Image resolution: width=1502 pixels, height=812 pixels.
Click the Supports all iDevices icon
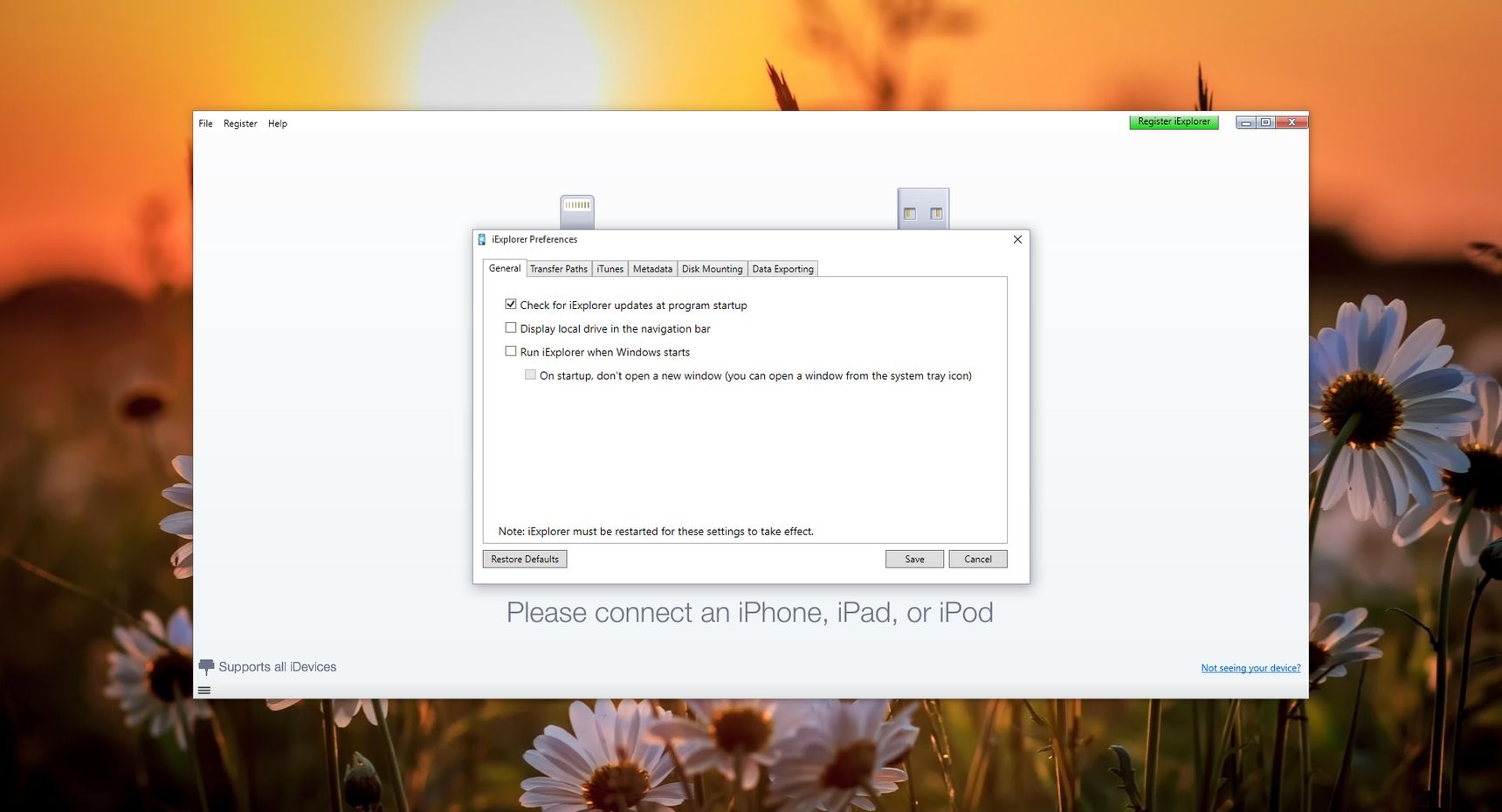tap(206, 667)
